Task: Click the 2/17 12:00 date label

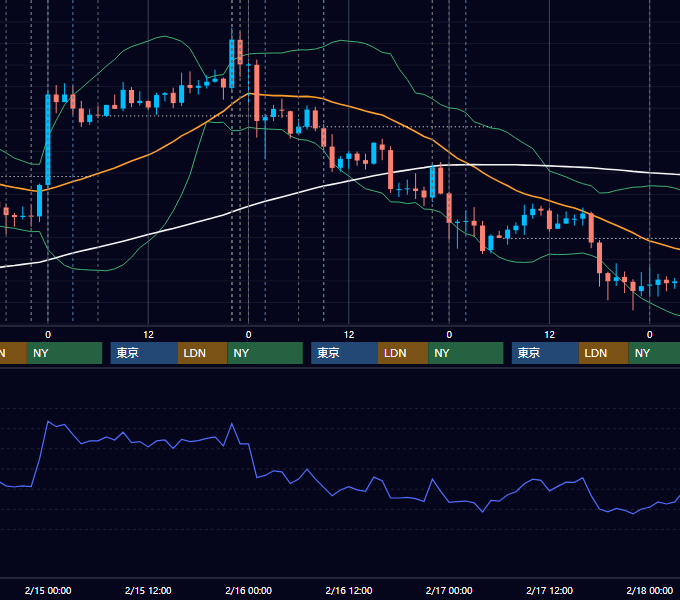Action: (x=549, y=590)
